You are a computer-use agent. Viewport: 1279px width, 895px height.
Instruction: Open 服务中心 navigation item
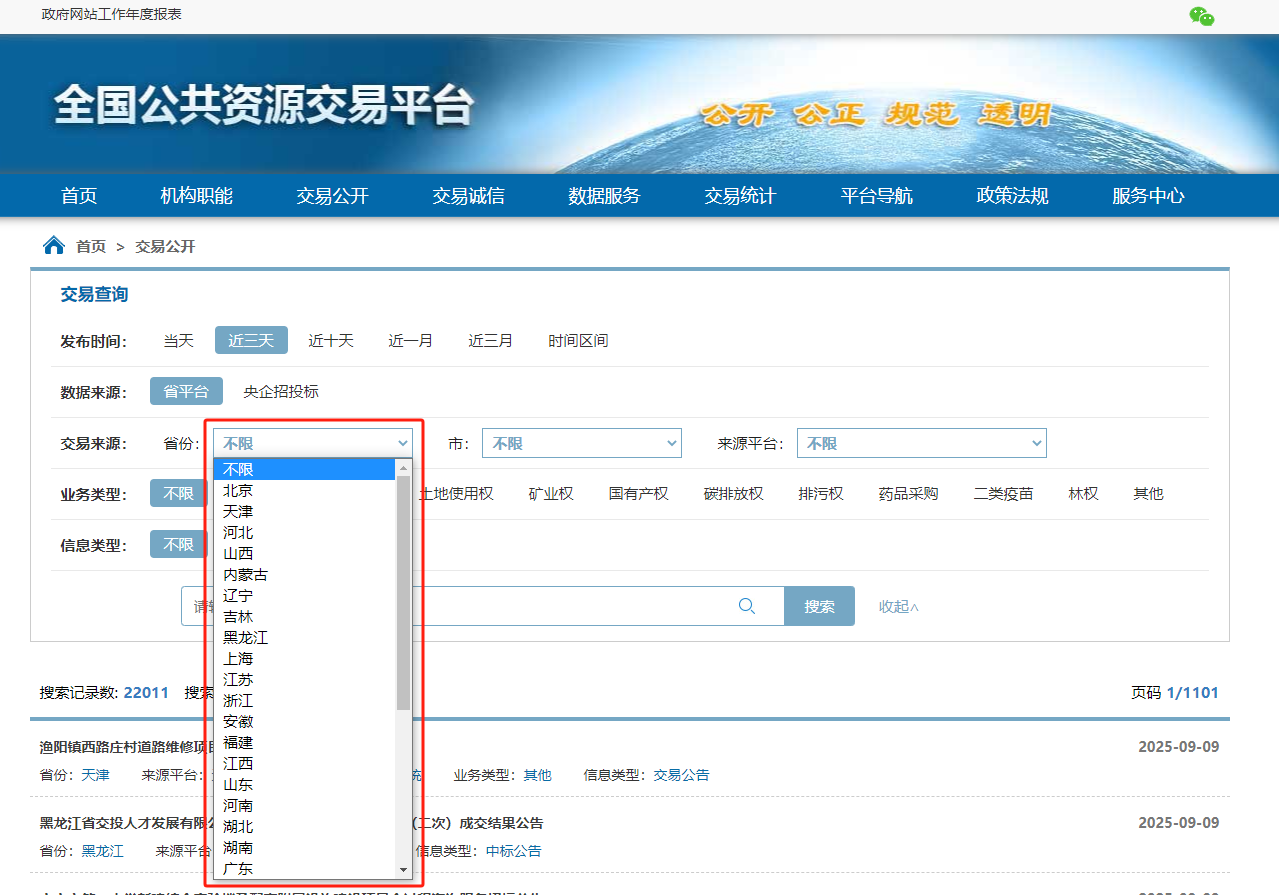1148,196
